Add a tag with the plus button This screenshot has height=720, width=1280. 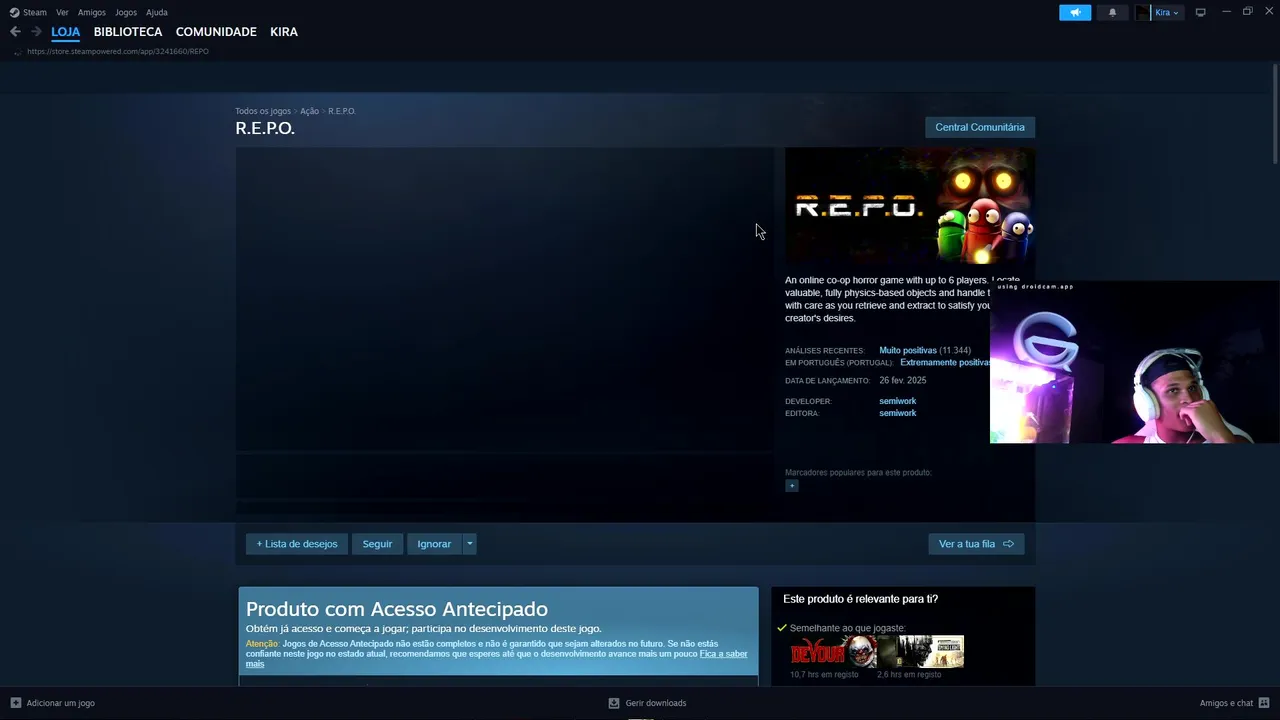pyautogui.click(x=792, y=486)
